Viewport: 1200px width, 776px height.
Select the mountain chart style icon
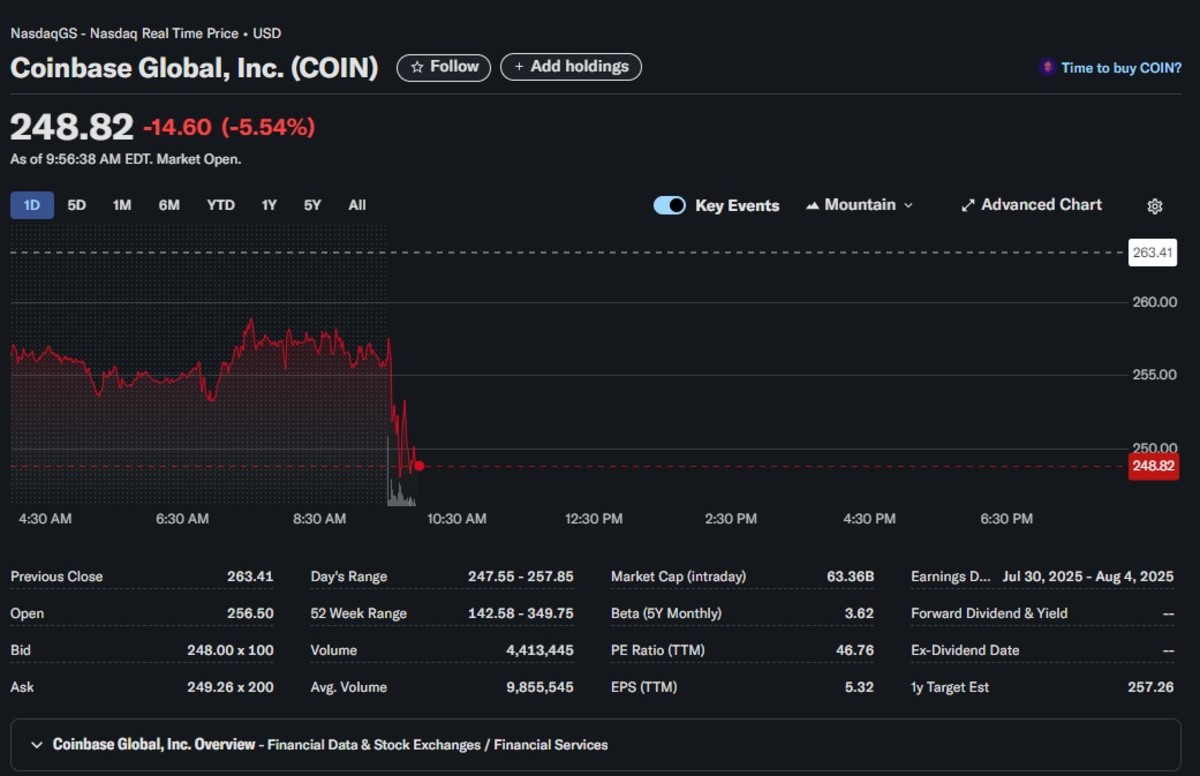pyautogui.click(x=812, y=205)
